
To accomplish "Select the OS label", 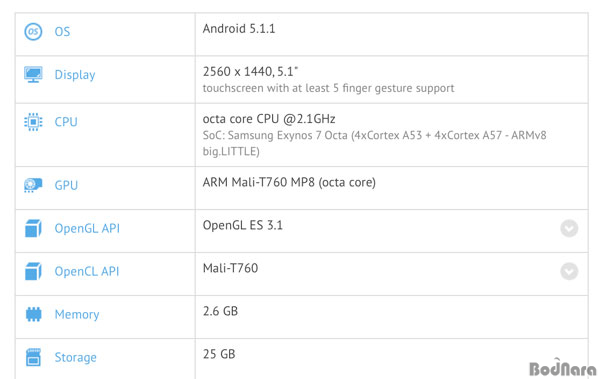I will (x=62, y=31).
